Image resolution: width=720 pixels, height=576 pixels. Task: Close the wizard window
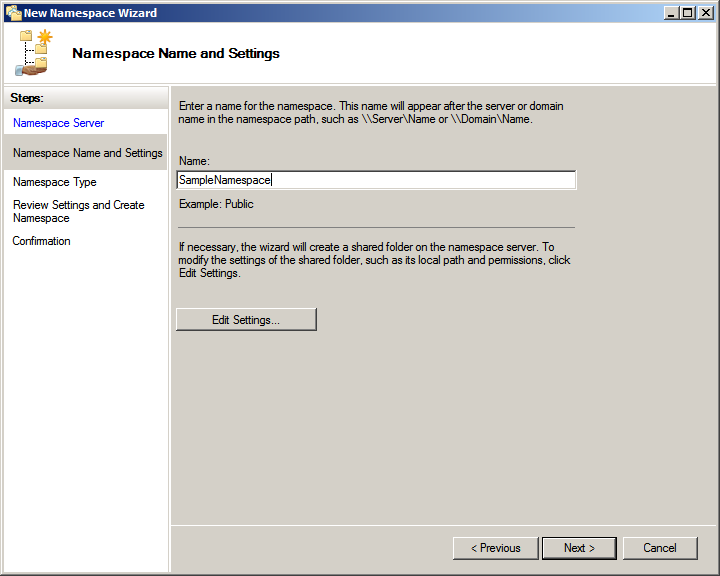(705, 13)
